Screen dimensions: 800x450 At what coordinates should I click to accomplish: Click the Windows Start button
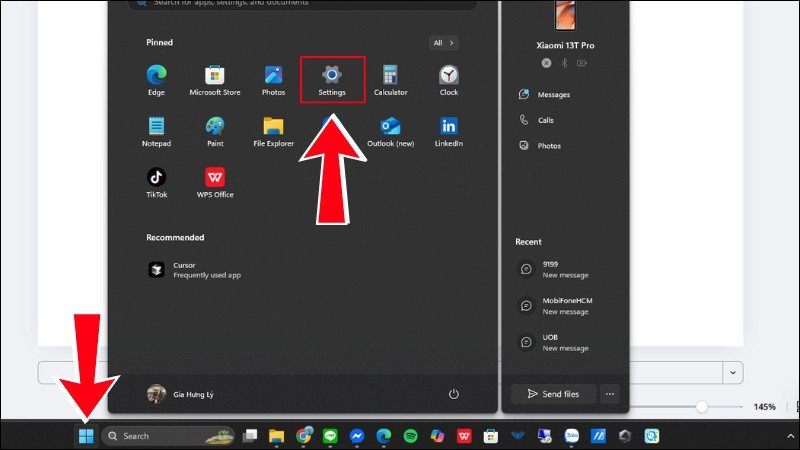click(86, 436)
